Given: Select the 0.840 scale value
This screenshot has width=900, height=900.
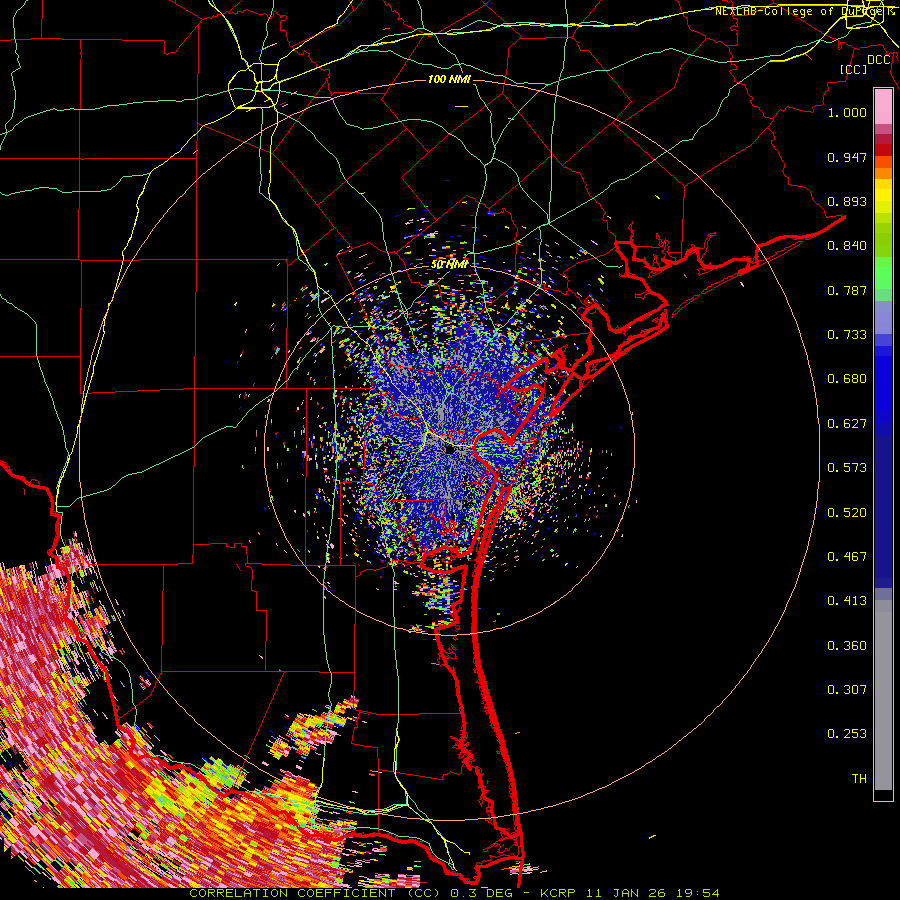Looking at the screenshot, I should tap(847, 246).
